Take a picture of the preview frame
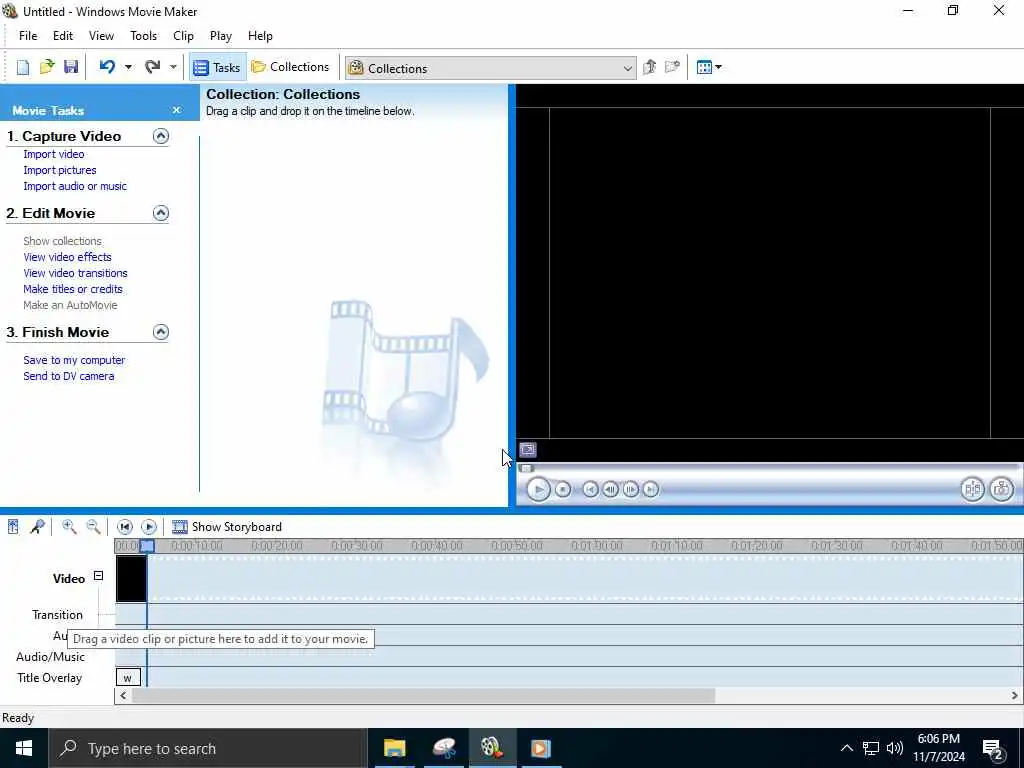Screen dimensions: 1024x768 1001,489
